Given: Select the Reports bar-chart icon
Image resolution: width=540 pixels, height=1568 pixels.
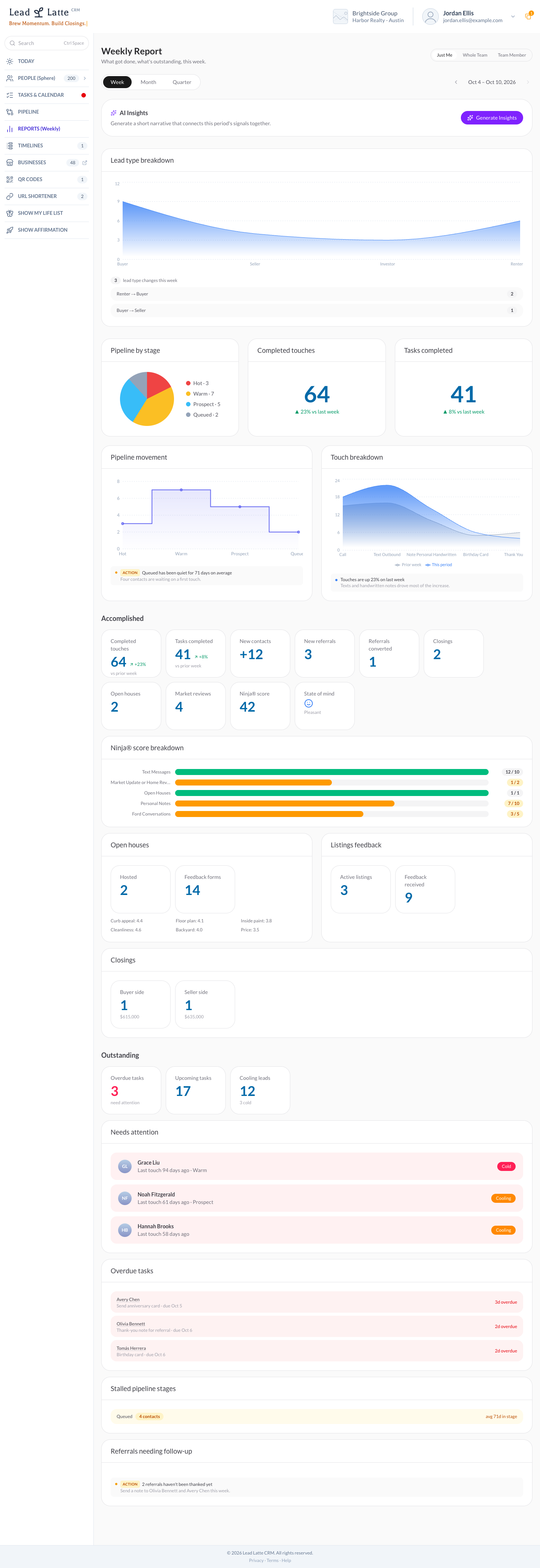Looking at the screenshot, I should (x=10, y=129).
